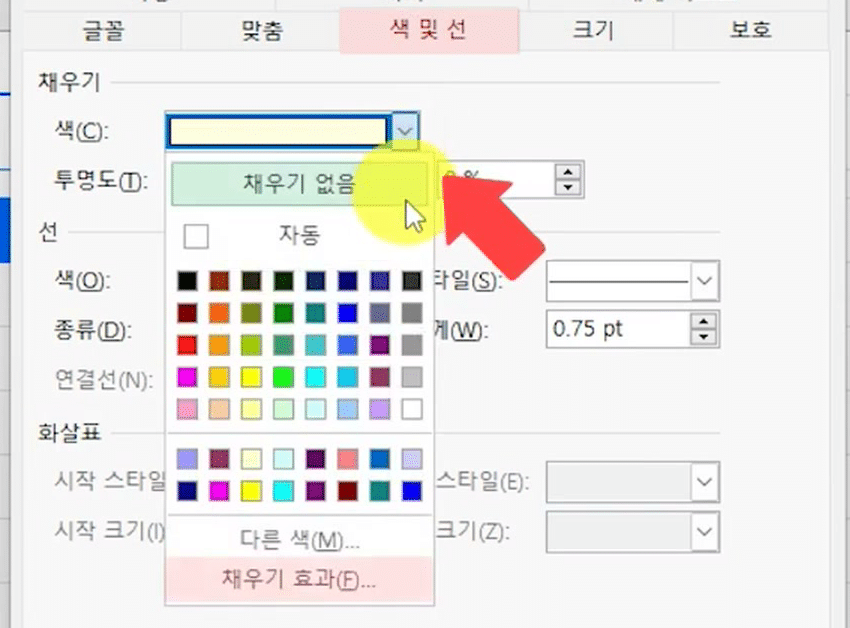
Task: Increase line weight with the up arrow
Action: click(x=704, y=321)
